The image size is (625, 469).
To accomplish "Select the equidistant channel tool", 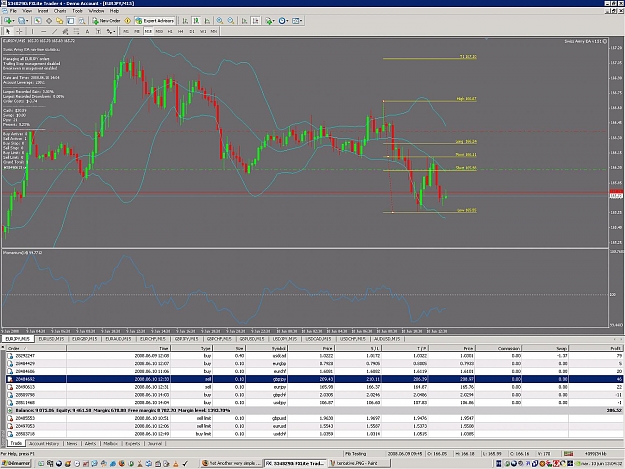I will [x=65, y=31].
